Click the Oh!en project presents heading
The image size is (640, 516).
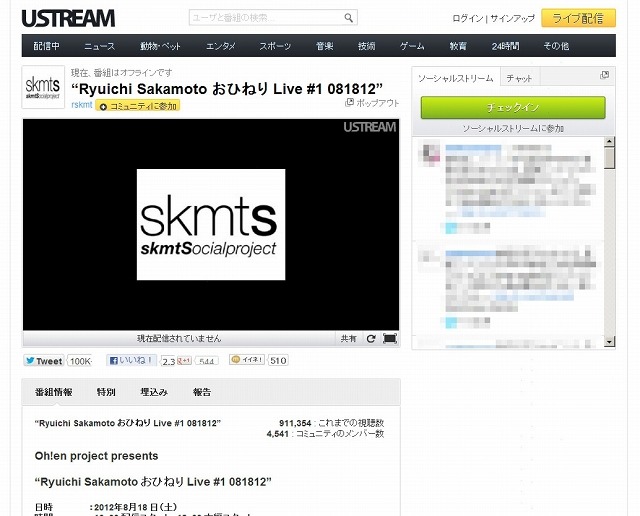[96, 456]
